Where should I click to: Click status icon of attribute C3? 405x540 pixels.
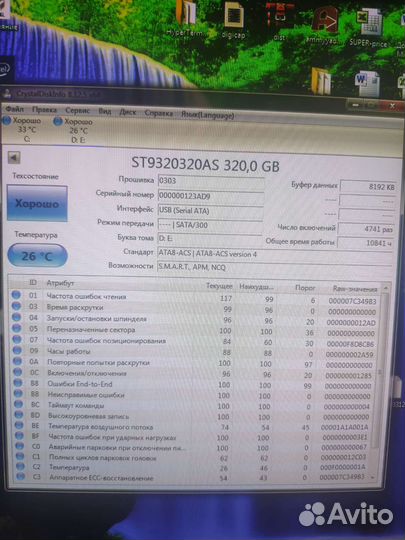pos(21,477)
